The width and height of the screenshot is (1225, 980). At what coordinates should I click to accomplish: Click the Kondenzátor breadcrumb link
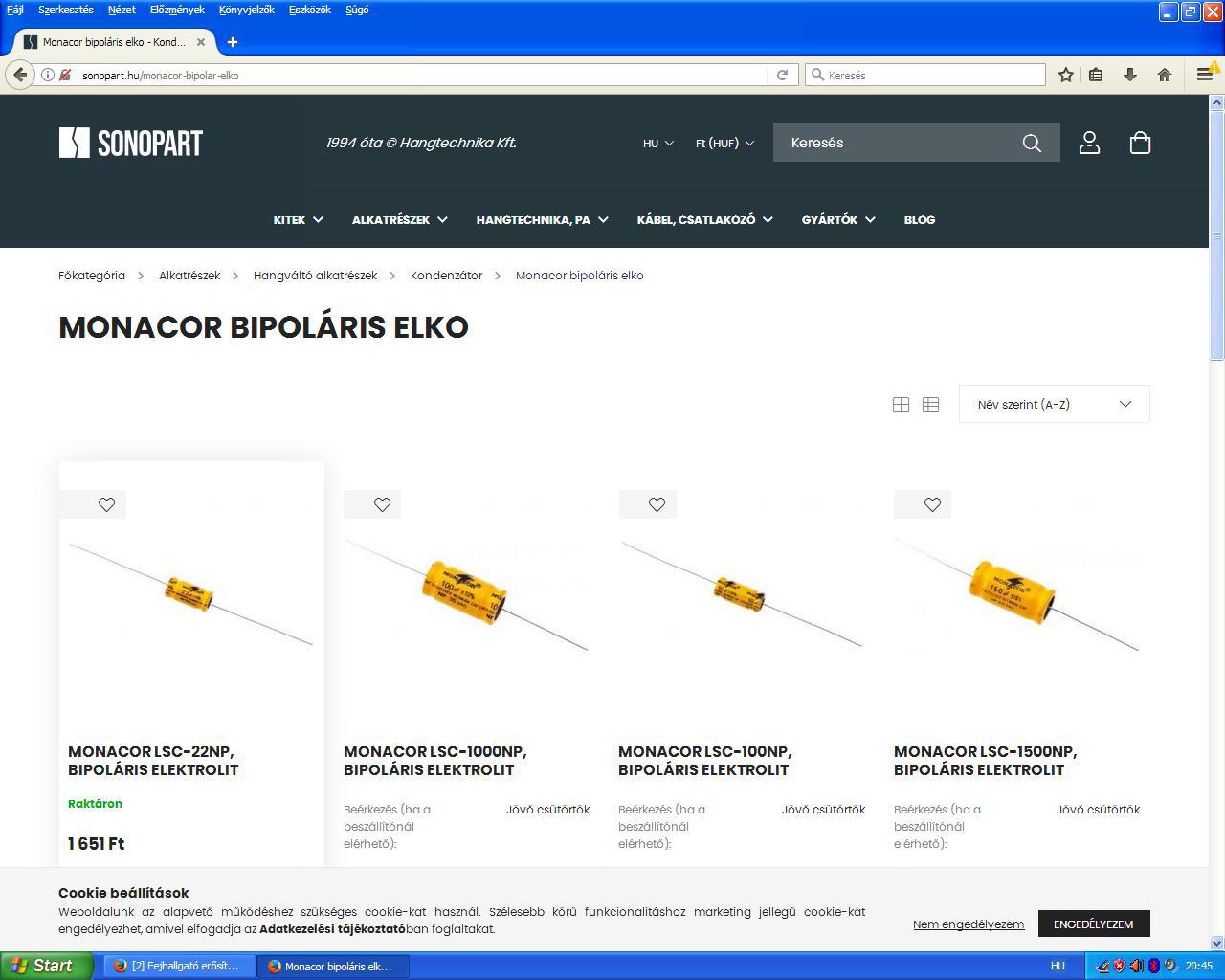coord(446,276)
